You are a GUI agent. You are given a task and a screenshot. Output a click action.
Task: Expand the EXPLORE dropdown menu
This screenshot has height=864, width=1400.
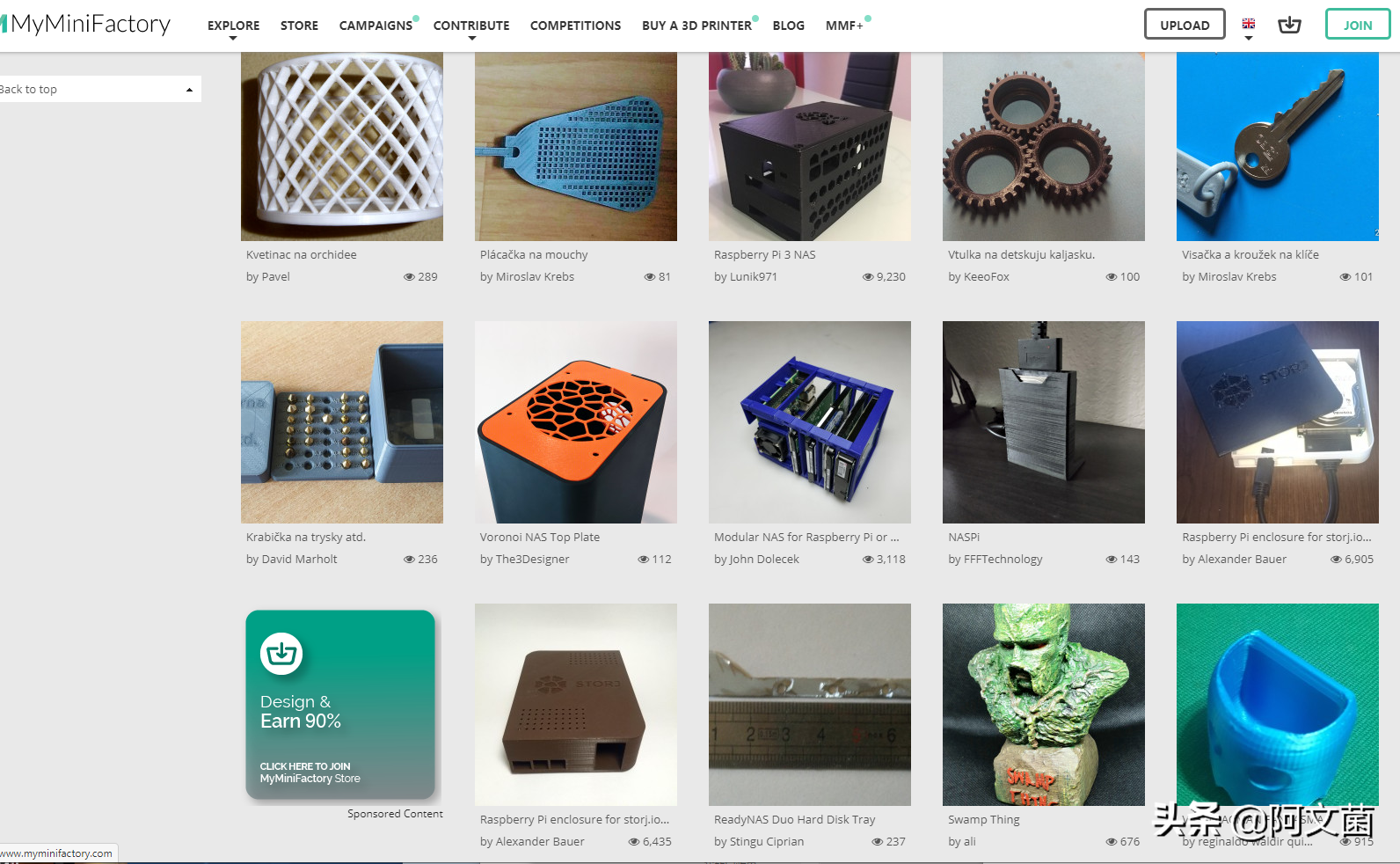tap(233, 28)
